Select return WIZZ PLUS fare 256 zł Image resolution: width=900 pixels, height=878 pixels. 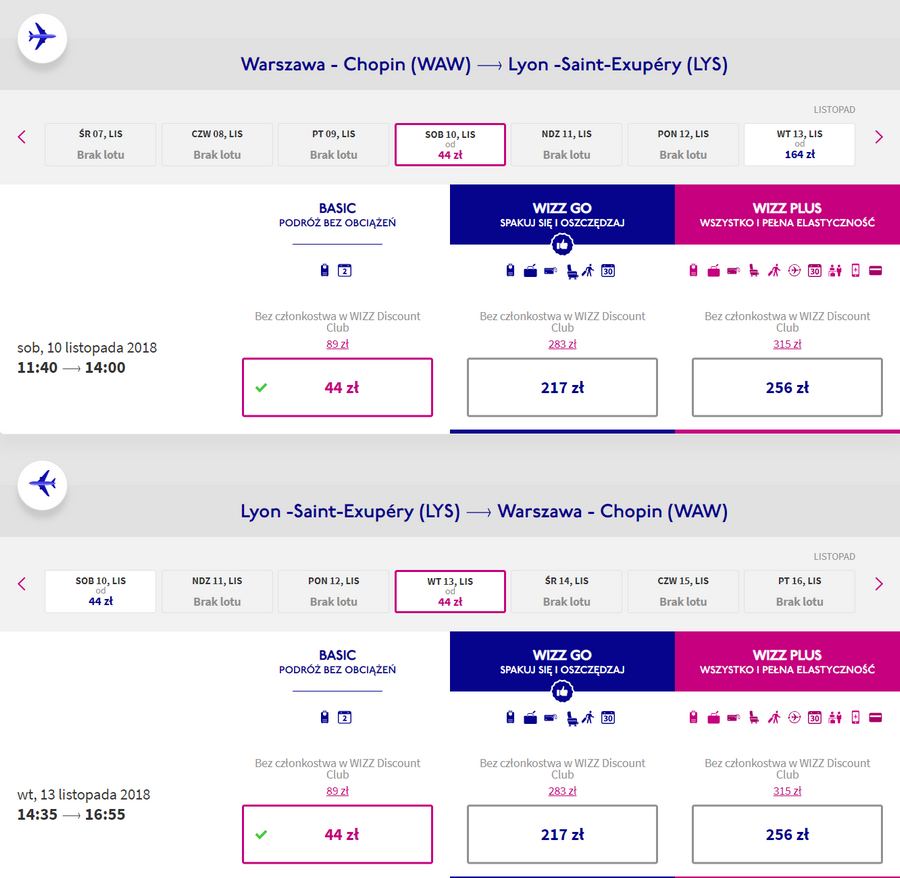pos(787,834)
